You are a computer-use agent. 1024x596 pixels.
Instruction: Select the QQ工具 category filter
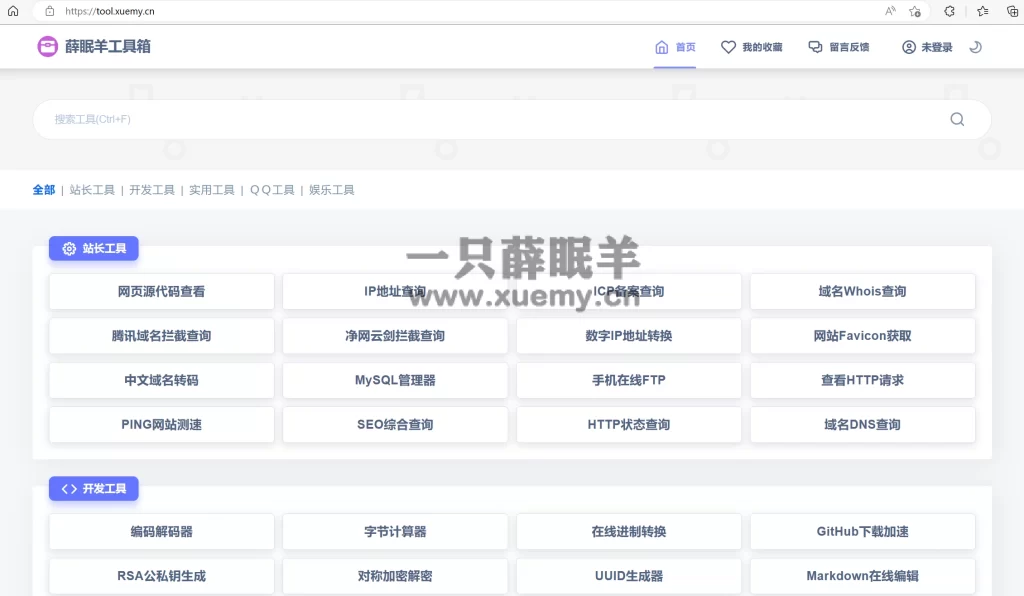(272, 190)
